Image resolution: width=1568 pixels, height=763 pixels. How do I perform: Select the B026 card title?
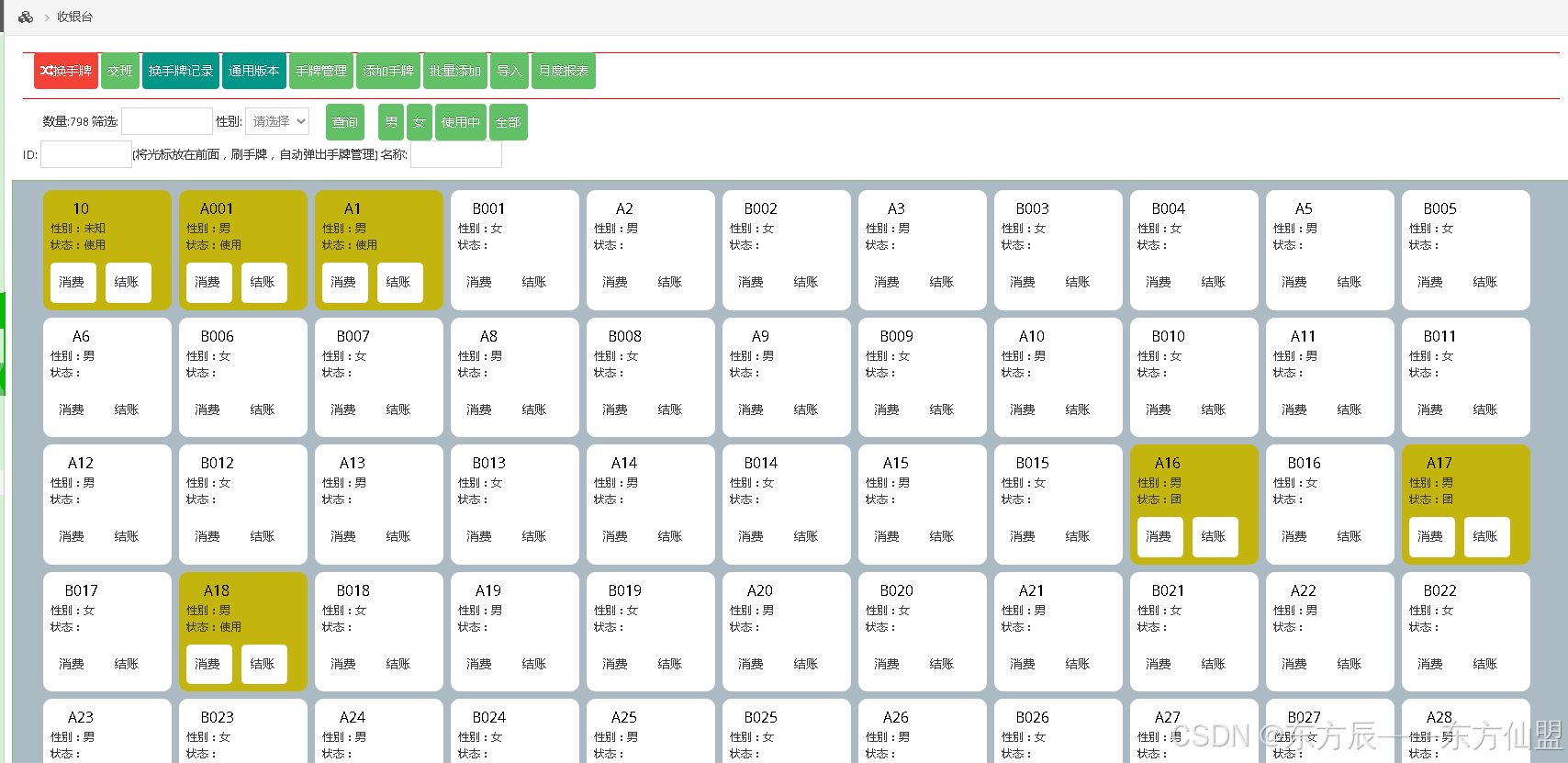[1033, 717]
